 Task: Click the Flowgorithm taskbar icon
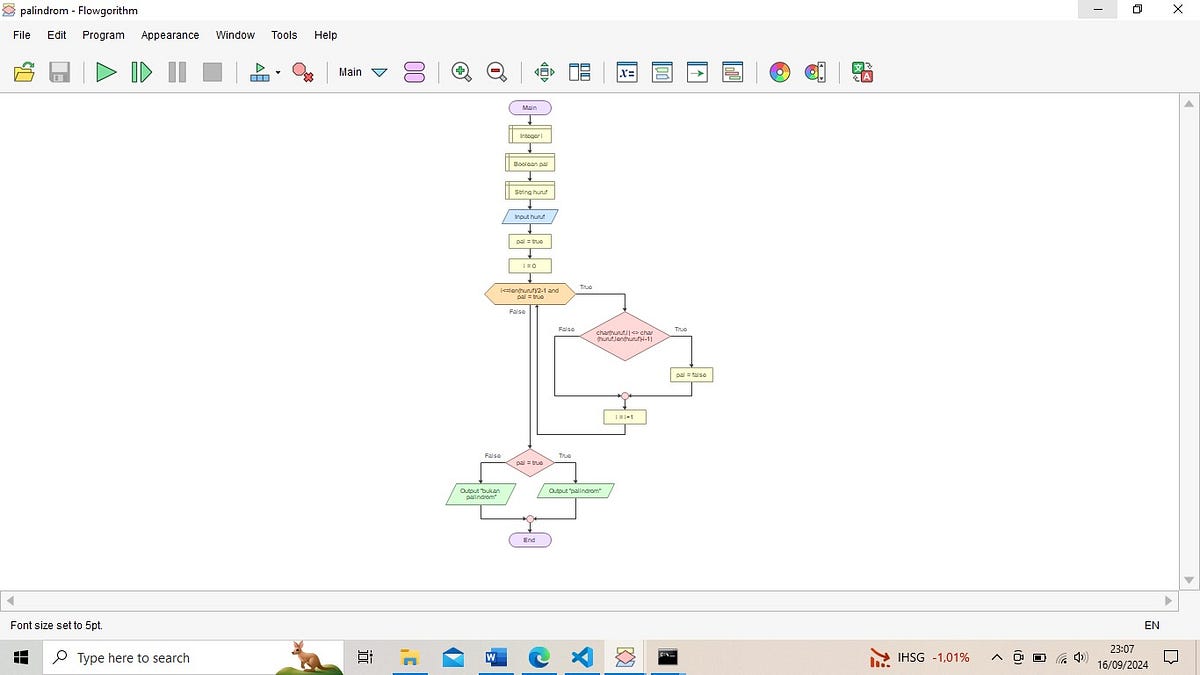point(625,657)
